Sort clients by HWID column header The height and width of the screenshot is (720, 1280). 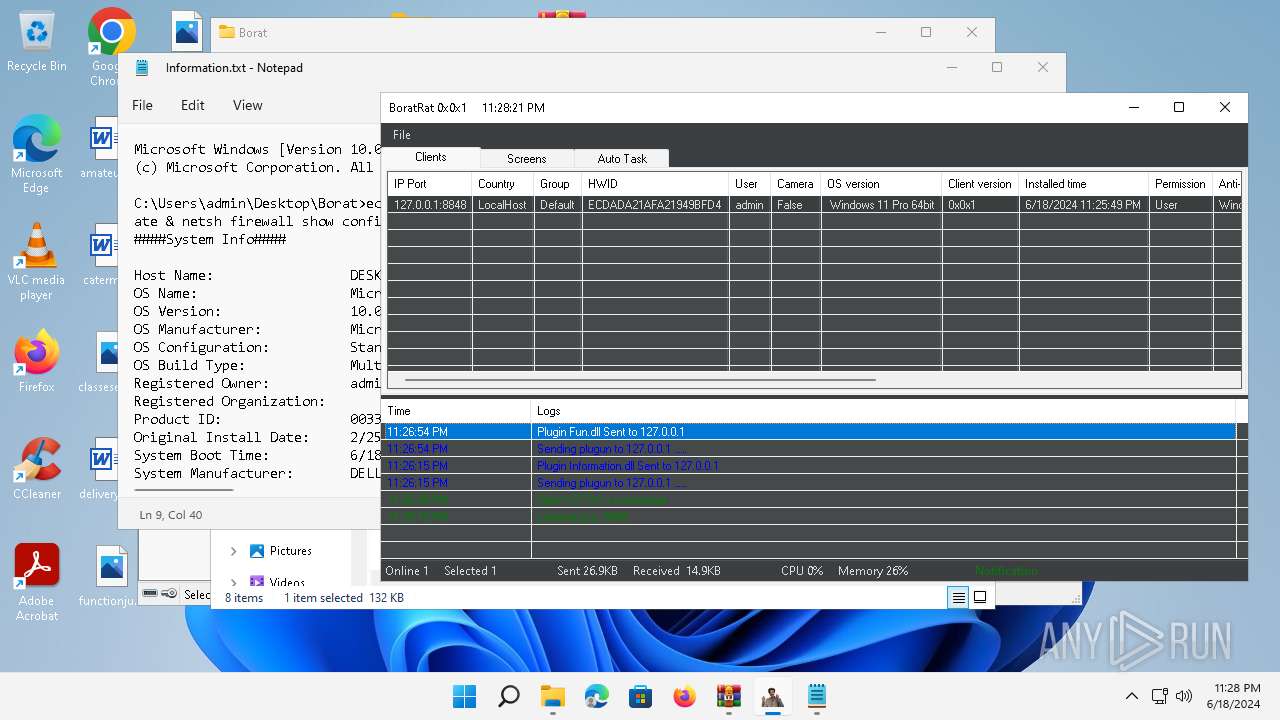[x=655, y=184]
